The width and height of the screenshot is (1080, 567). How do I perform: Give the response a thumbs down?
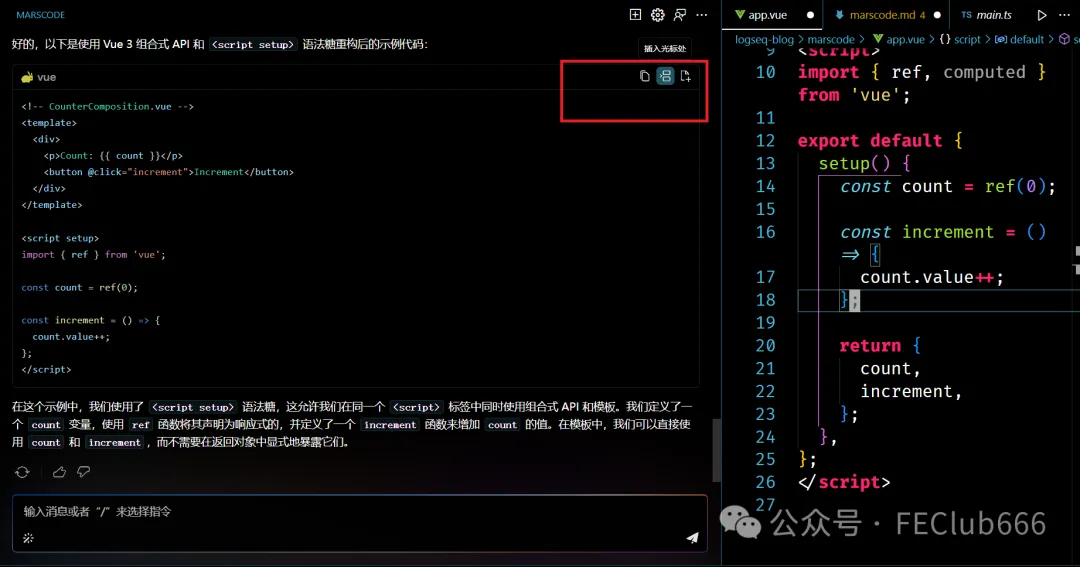coord(83,472)
